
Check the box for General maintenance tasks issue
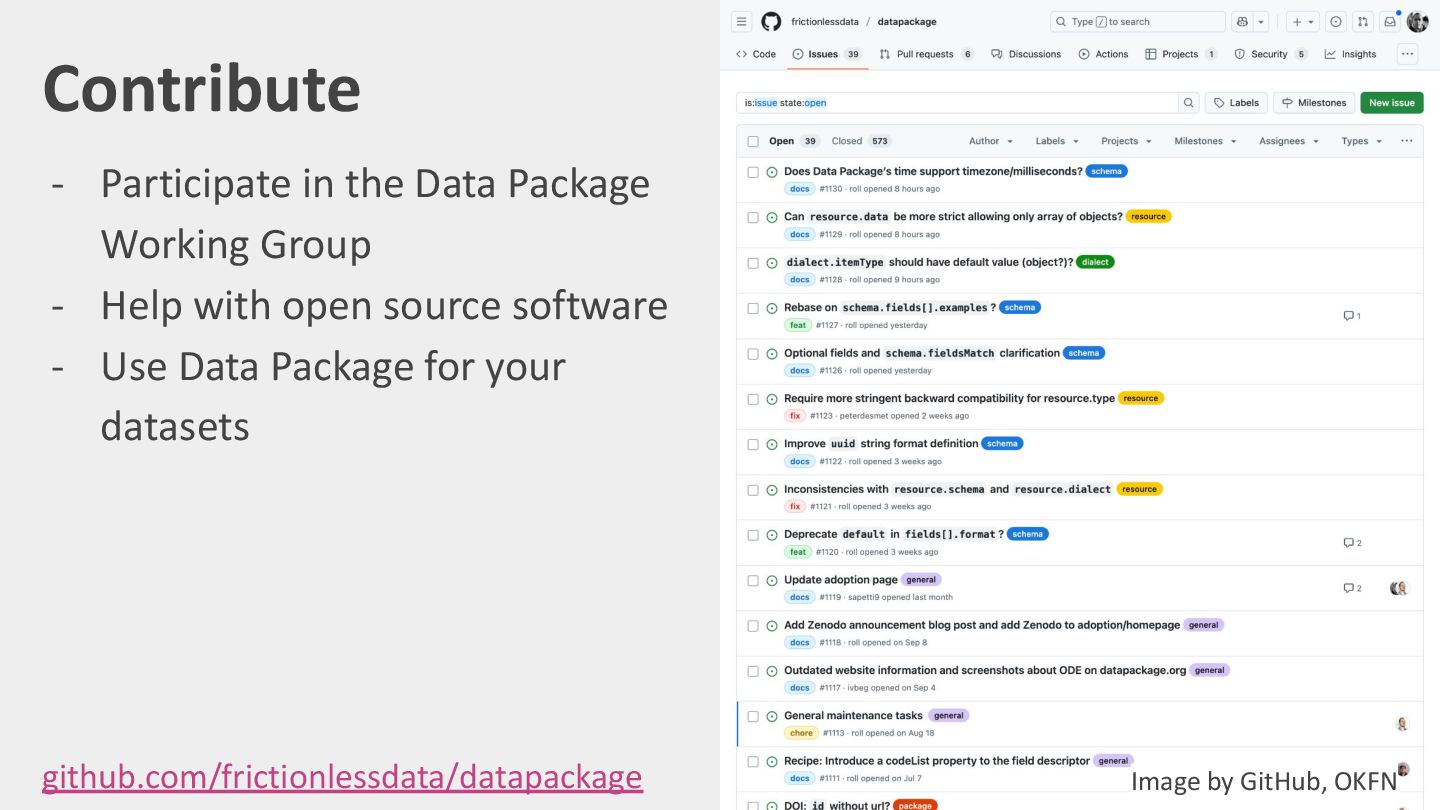[x=753, y=716]
